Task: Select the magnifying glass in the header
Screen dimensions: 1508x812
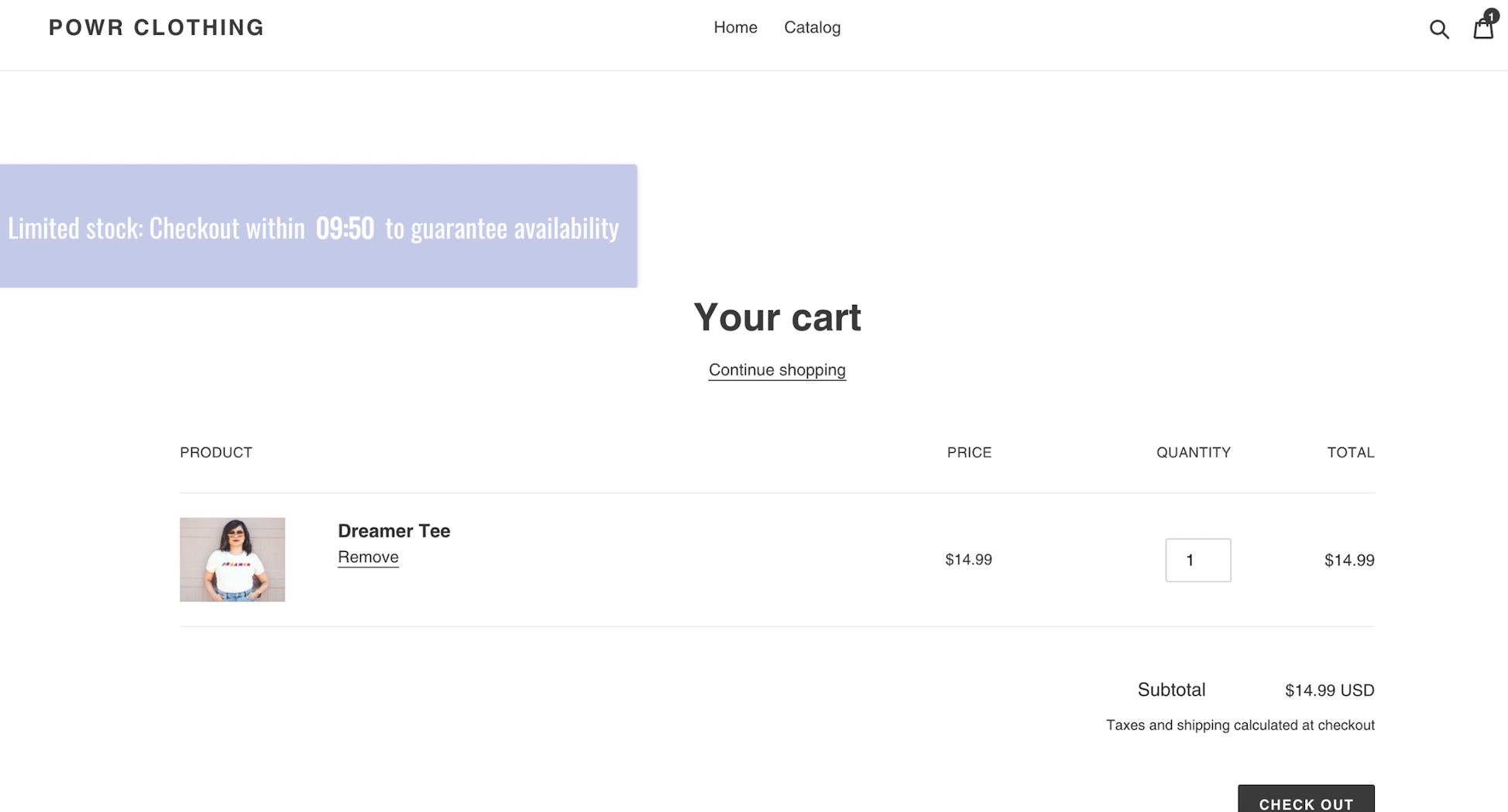Action: click(1439, 29)
